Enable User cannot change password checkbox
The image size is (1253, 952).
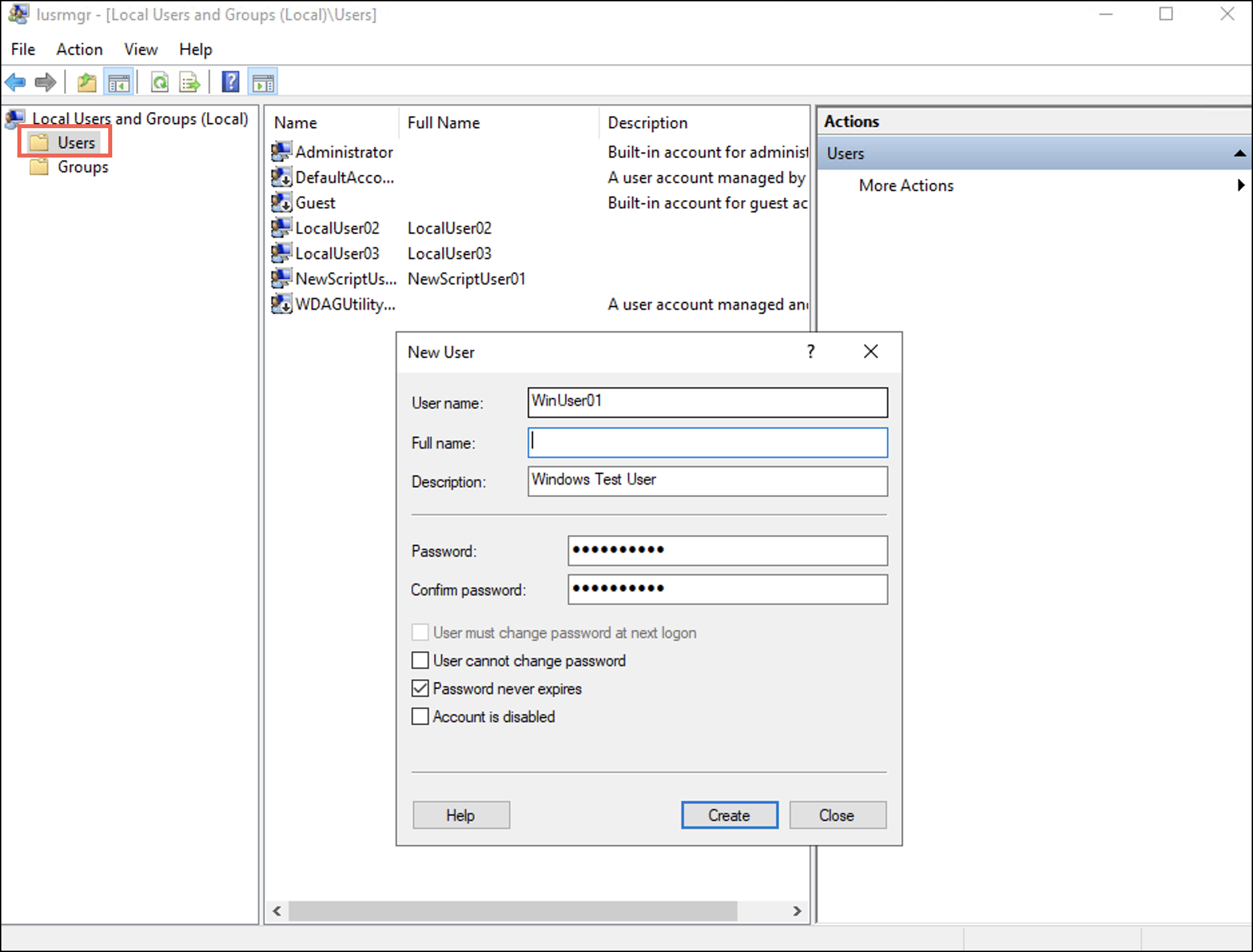420,661
